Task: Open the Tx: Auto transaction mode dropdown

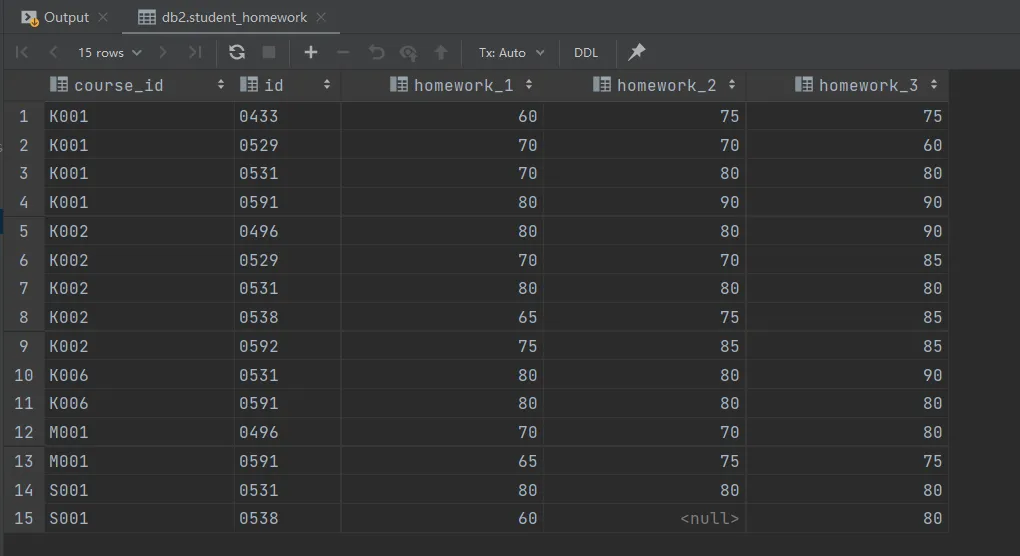Action: pos(511,53)
